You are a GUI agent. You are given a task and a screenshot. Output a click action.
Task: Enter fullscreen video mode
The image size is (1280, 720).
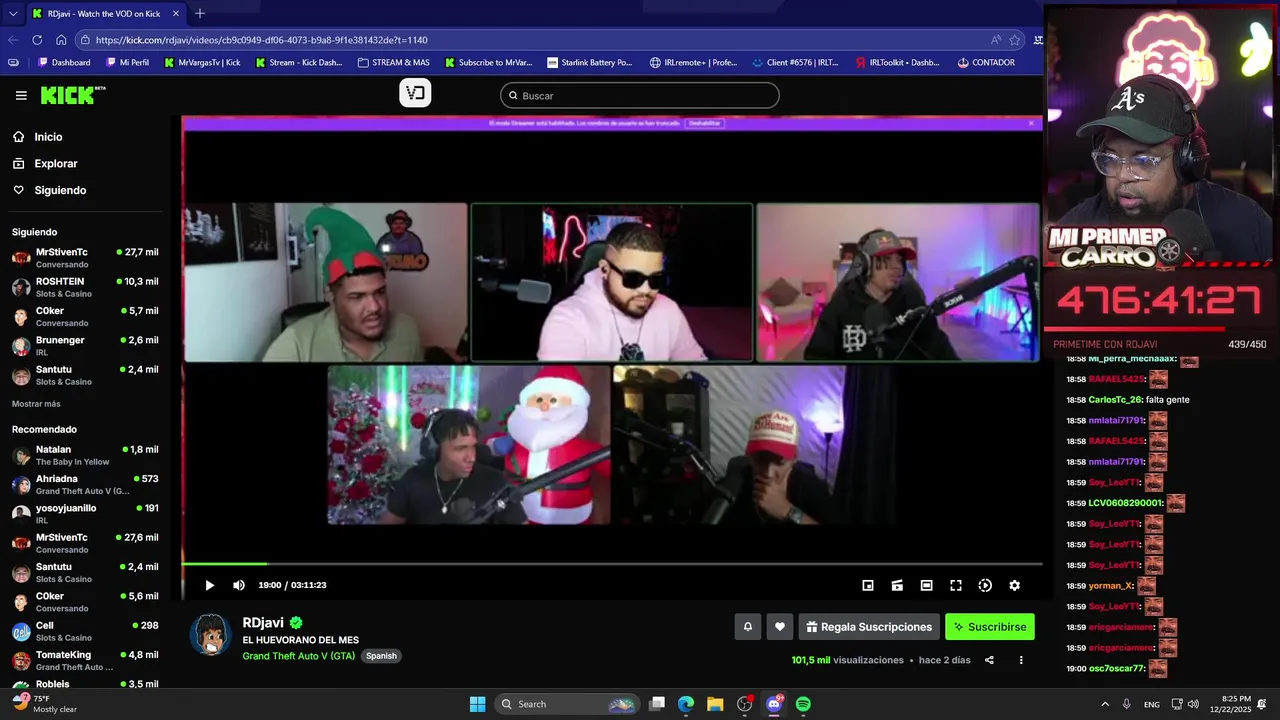point(956,585)
